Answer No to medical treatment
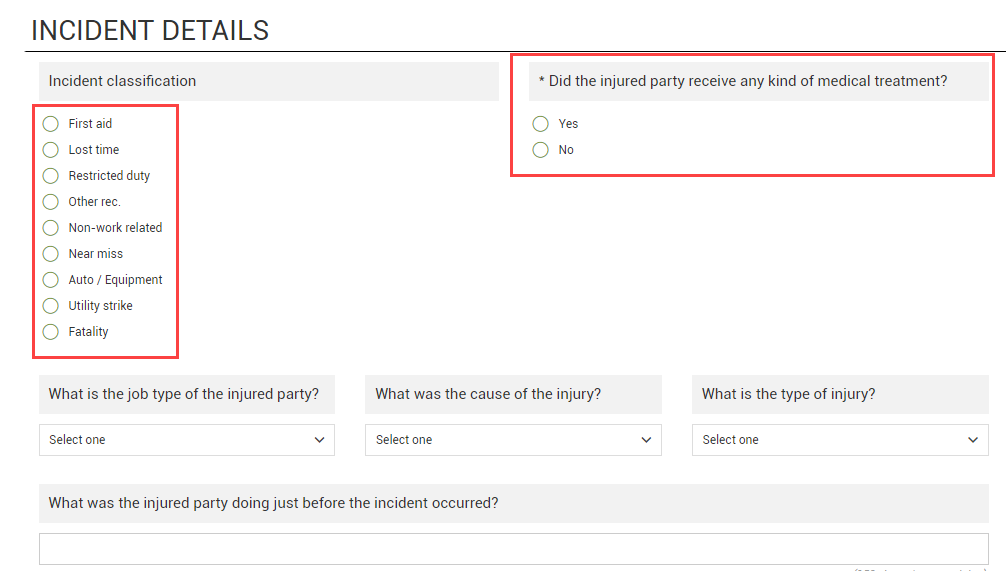The height and width of the screenshot is (571, 1006). pyautogui.click(x=541, y=150)
